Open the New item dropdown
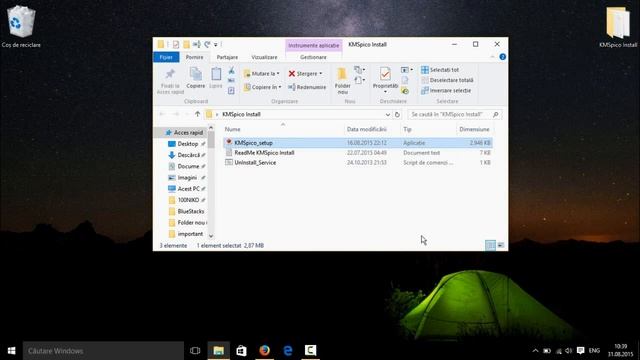This screenshot has height=360, width=640. [360, 70]
